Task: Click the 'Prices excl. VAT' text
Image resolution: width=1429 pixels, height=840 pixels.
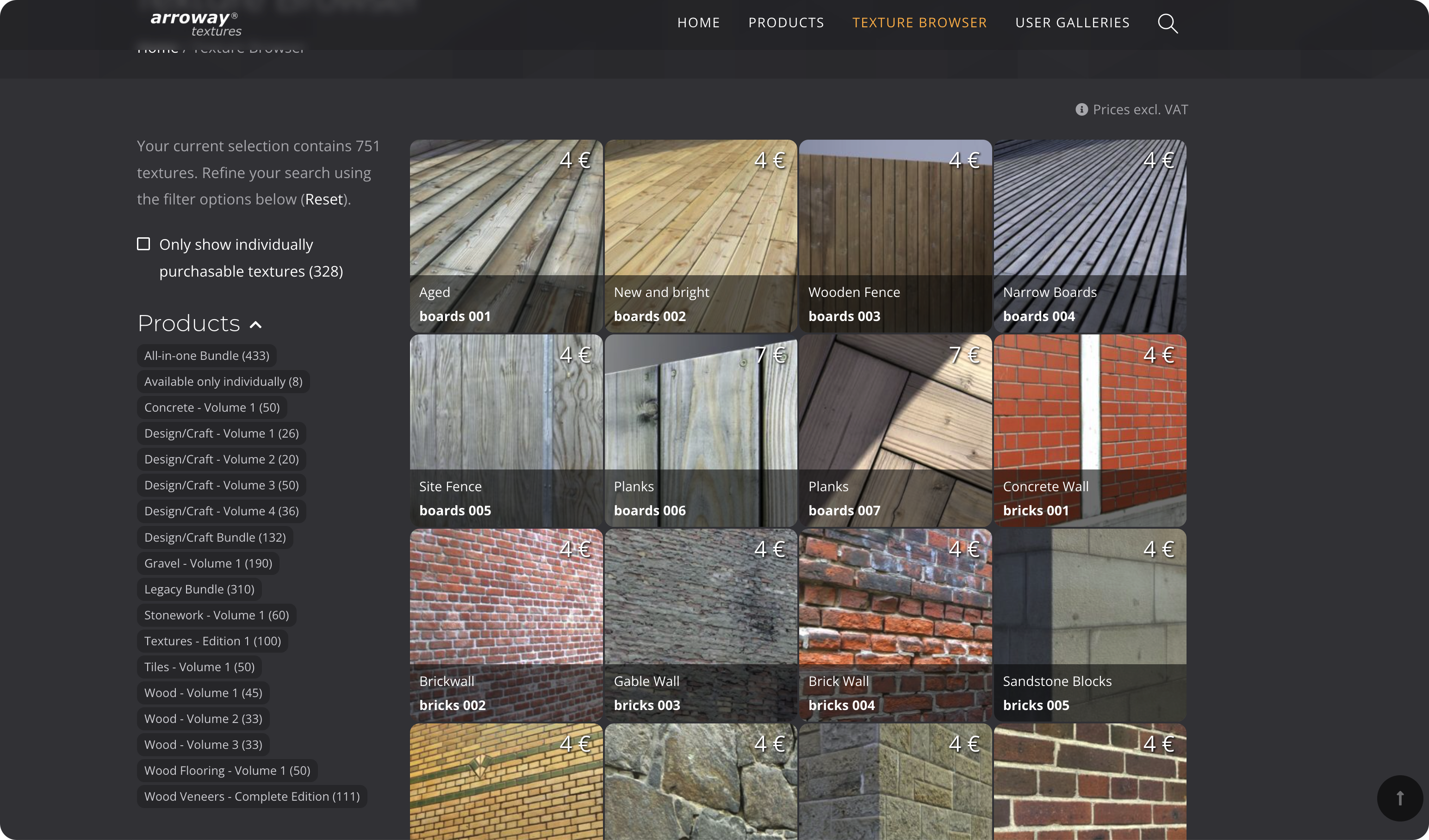Action: tap(1140, 109)
